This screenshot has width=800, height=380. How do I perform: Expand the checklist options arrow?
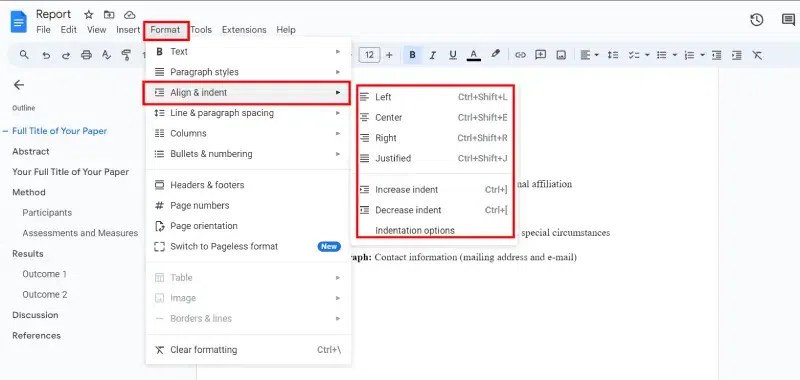coord(647,55)
